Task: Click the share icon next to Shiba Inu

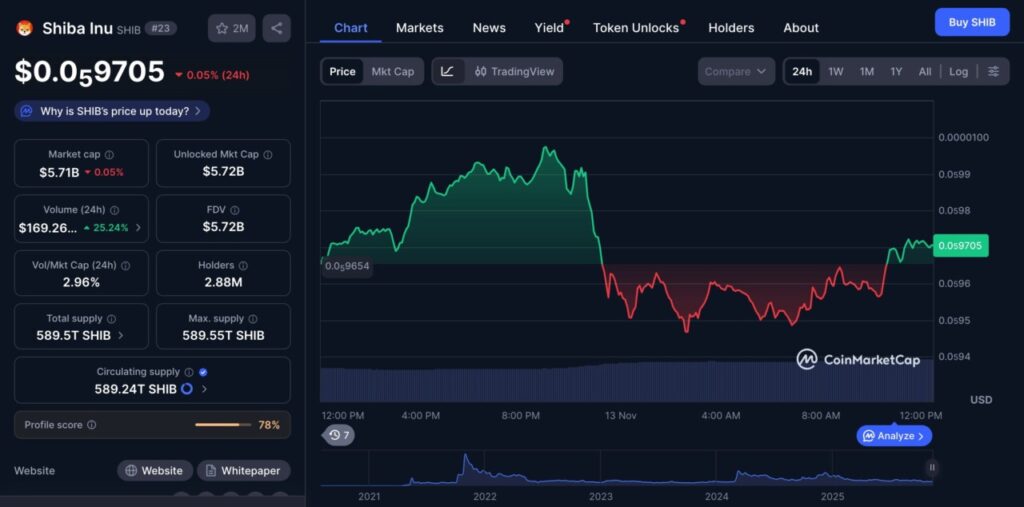Action: pos(276,28)
